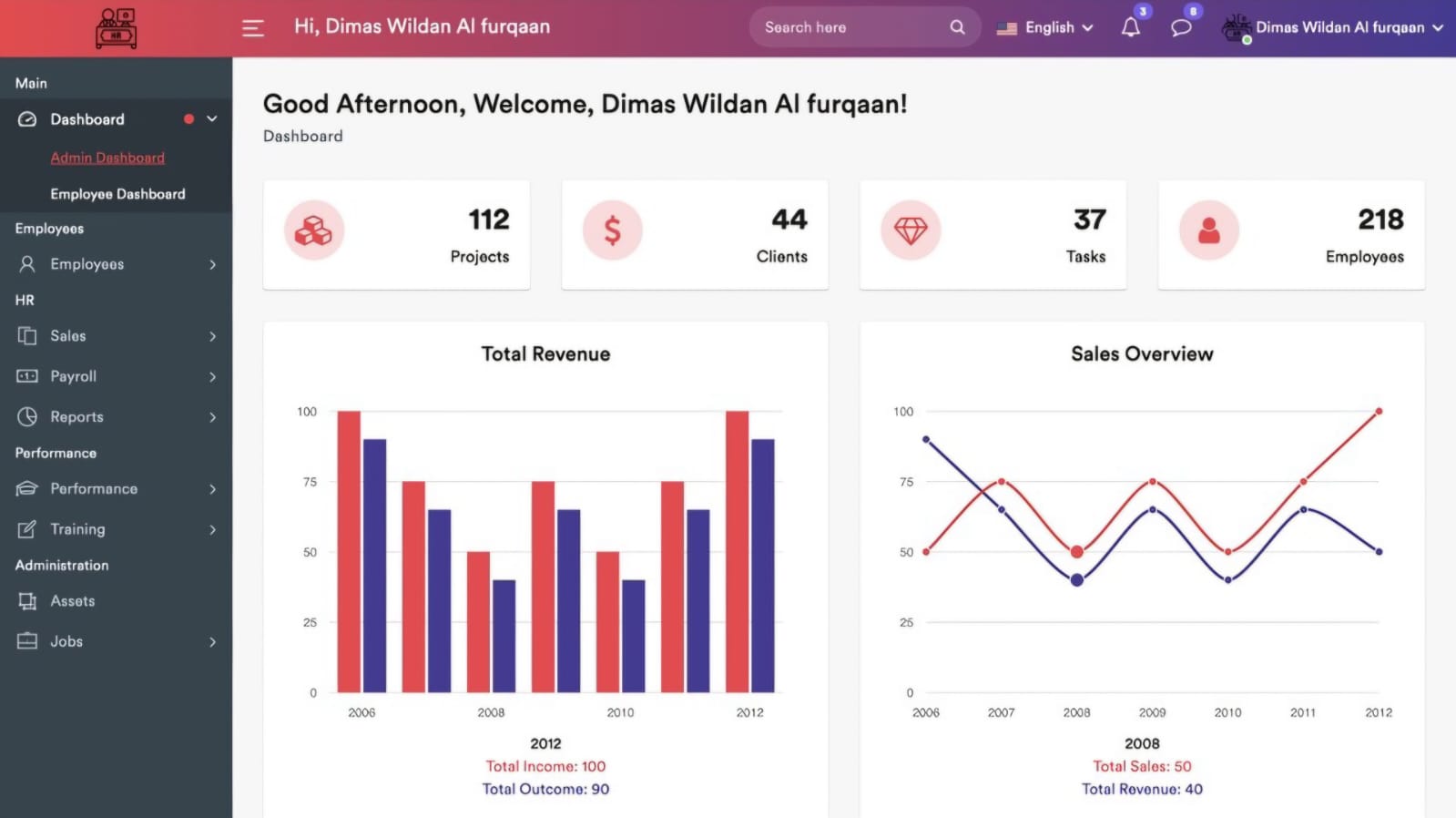Click the red dot on the Dashboard item
1456x818 pixels.
tap(188, 118)
